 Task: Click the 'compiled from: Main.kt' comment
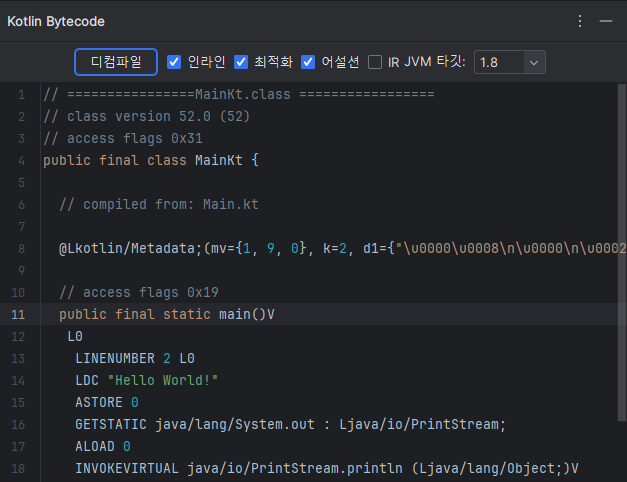click(159, 204)
